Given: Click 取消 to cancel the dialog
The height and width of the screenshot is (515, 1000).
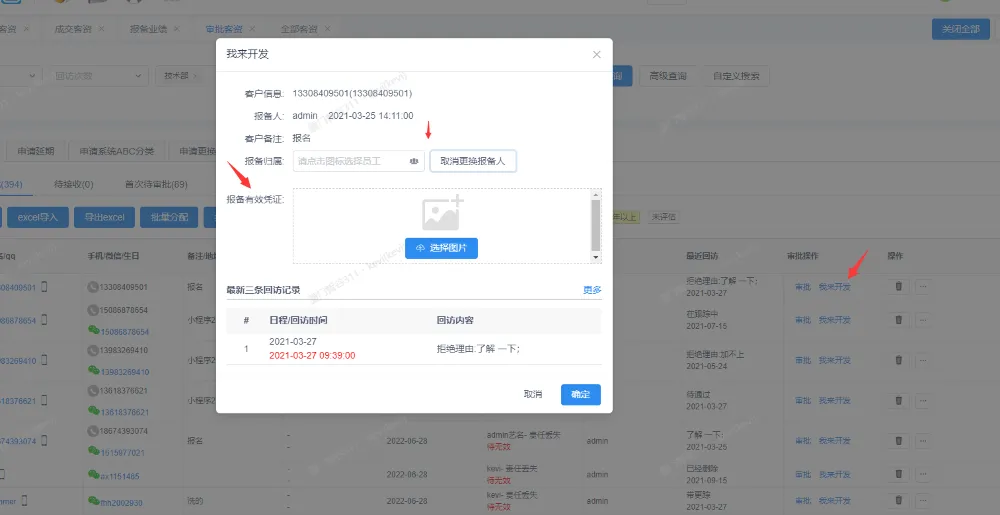Looking at the screenshot, I should [533, 395].
